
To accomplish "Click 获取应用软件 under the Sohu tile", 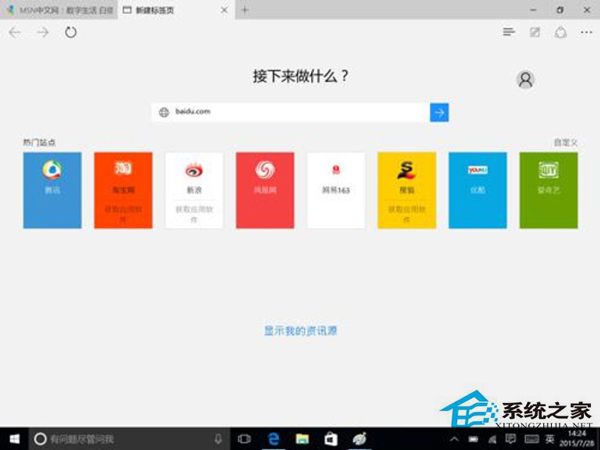I will point(407,214).
